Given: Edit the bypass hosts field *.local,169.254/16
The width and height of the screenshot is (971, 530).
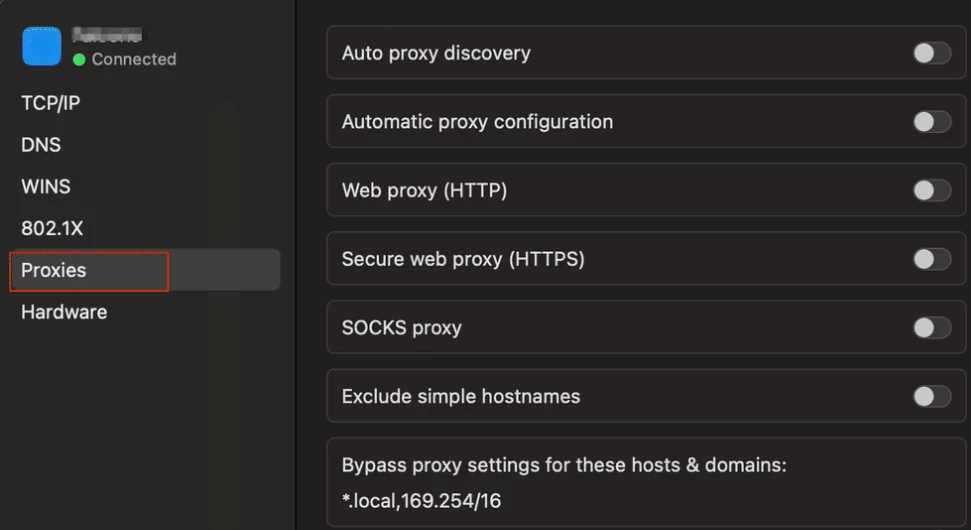Looking at the screenshot, I should [x=421, y=501].
